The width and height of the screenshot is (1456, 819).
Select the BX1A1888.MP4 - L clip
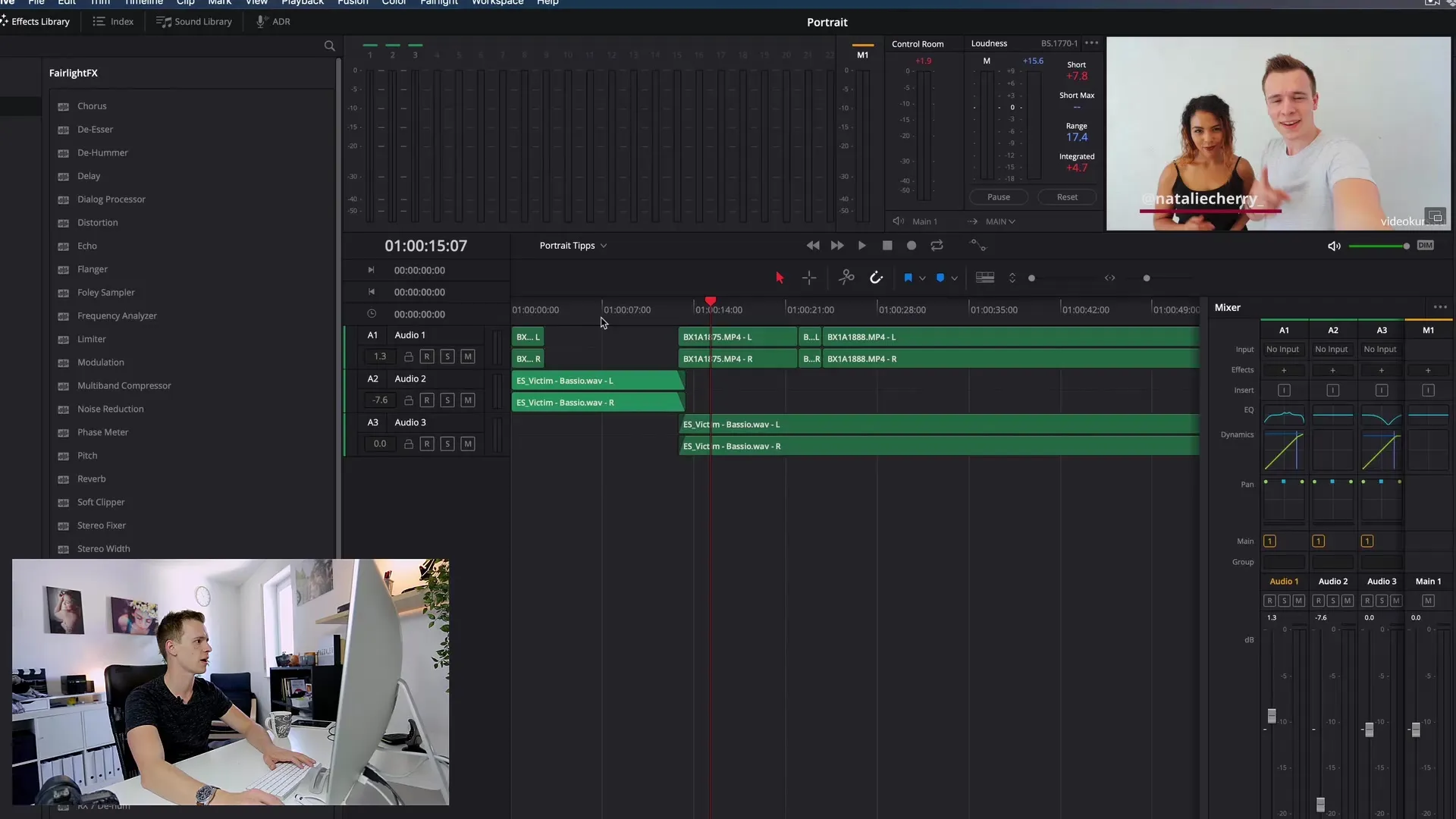pos(1010,337)
